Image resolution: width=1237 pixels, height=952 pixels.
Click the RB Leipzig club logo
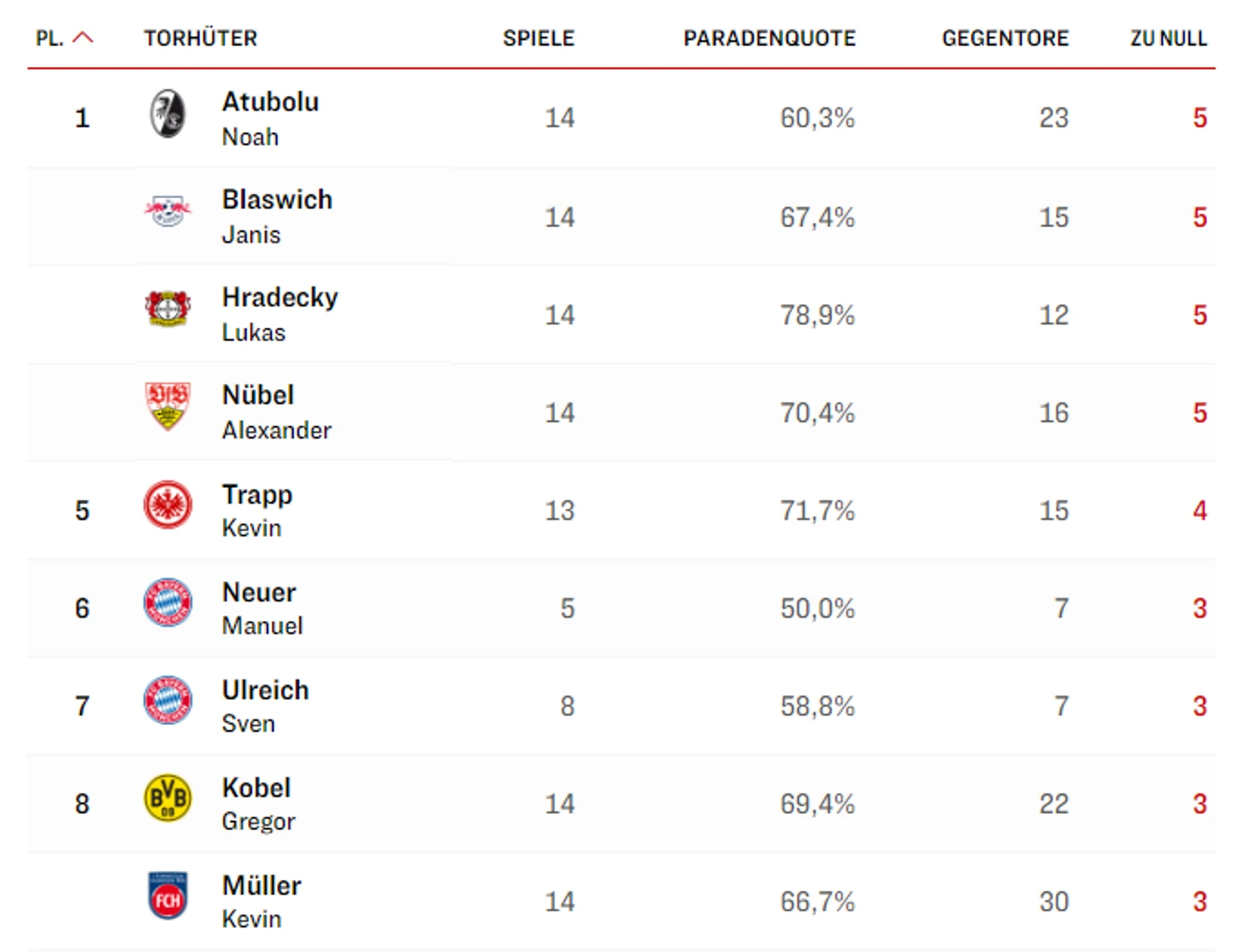168,211
